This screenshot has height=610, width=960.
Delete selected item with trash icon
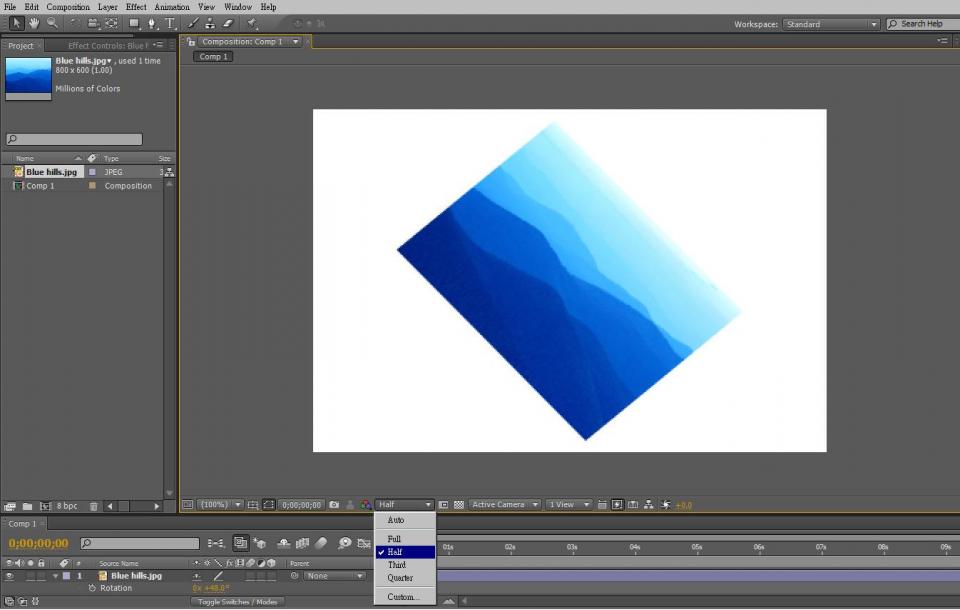[x=94, y=507]
